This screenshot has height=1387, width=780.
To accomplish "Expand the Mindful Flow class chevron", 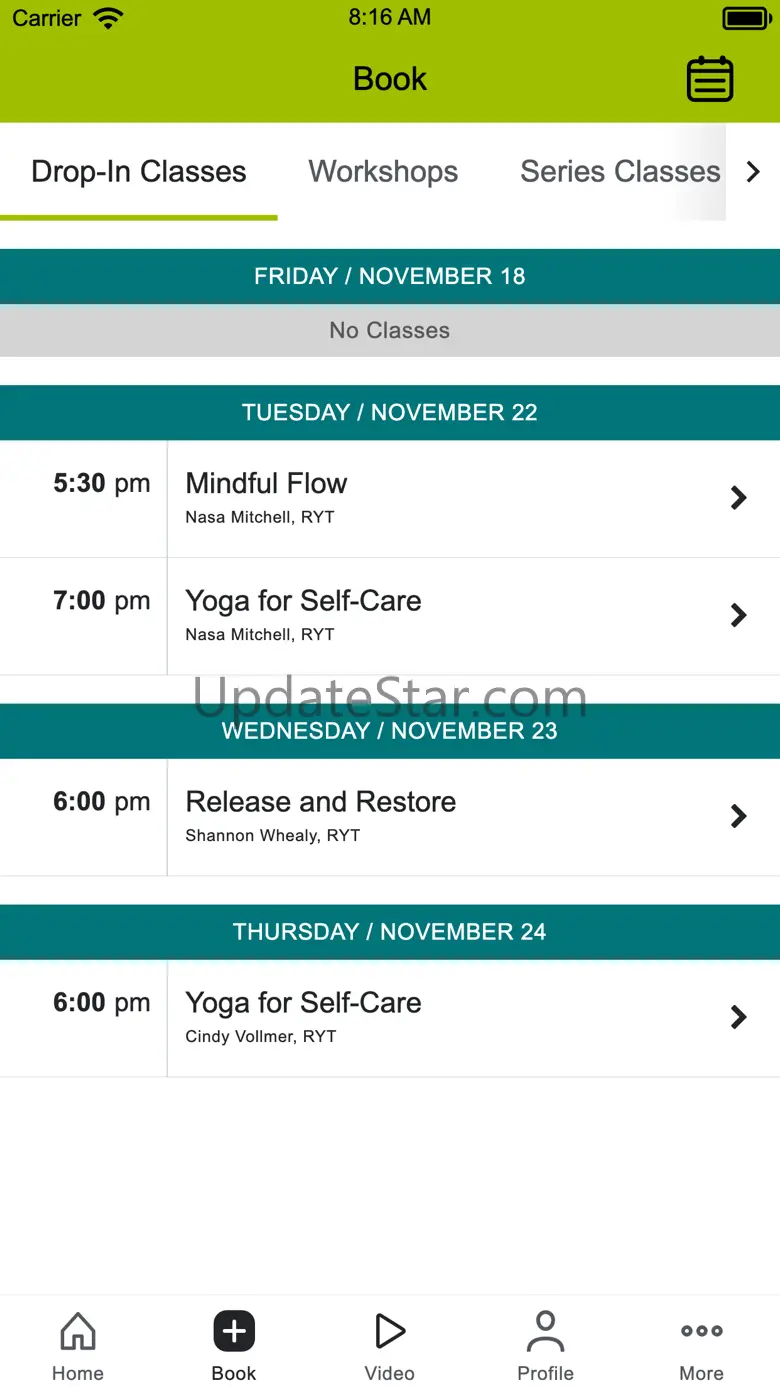I will (x=738, y=498).
